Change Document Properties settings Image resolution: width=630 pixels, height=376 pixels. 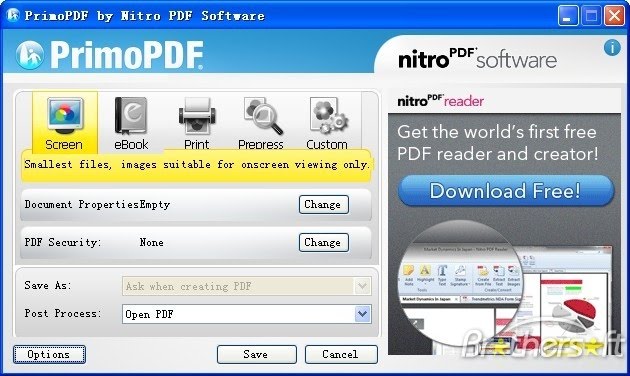coord(323,204)
